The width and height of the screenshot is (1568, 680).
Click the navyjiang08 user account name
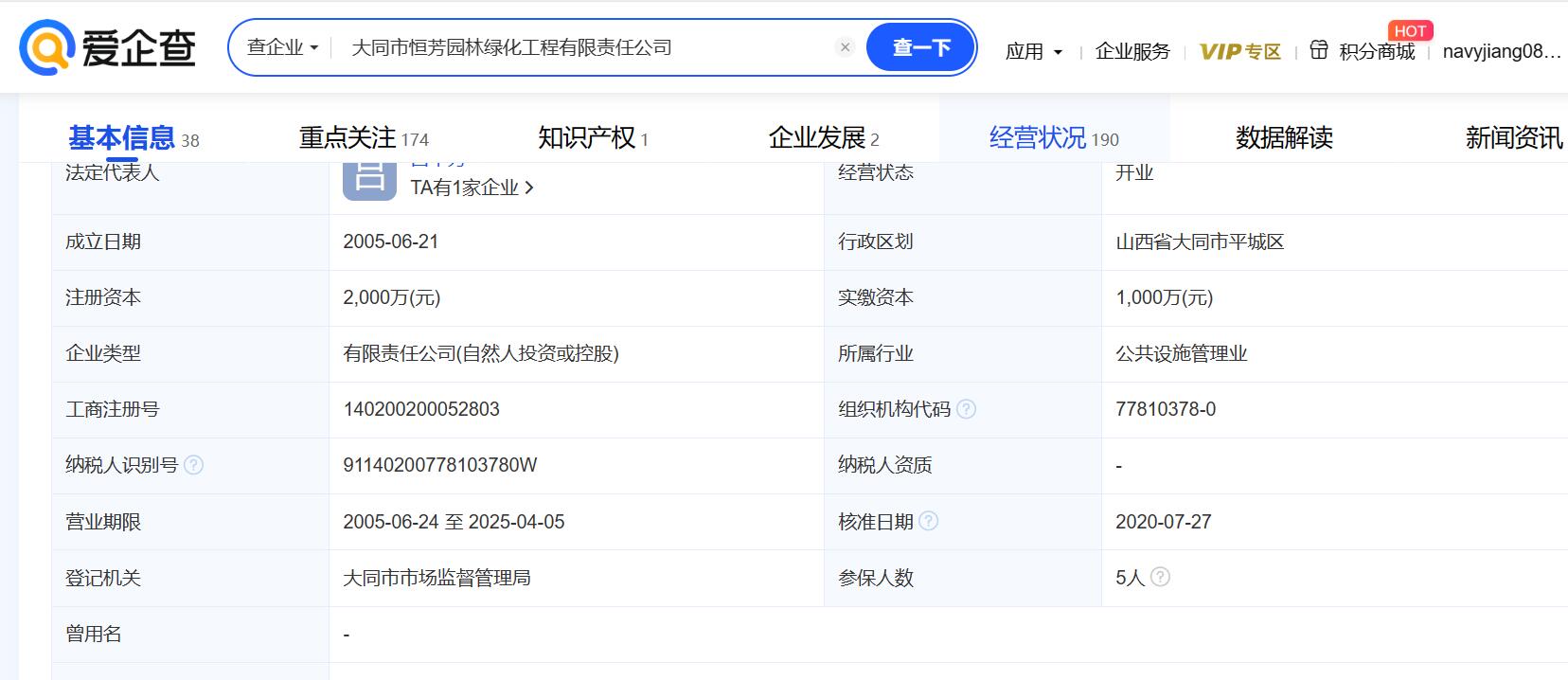(1502, 51)
